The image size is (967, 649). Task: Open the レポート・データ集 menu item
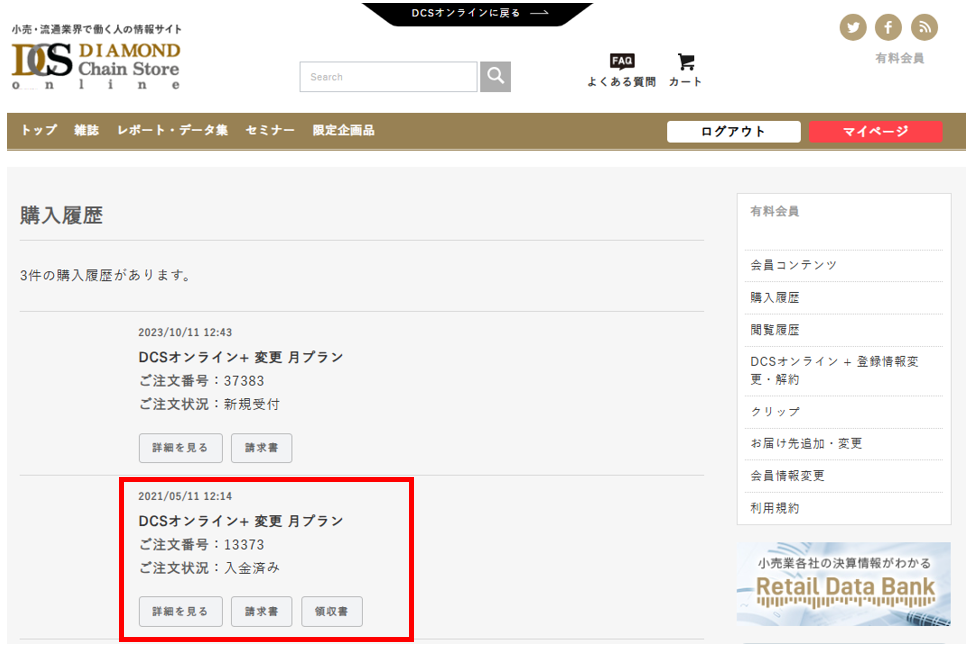[x=172, y=131]
